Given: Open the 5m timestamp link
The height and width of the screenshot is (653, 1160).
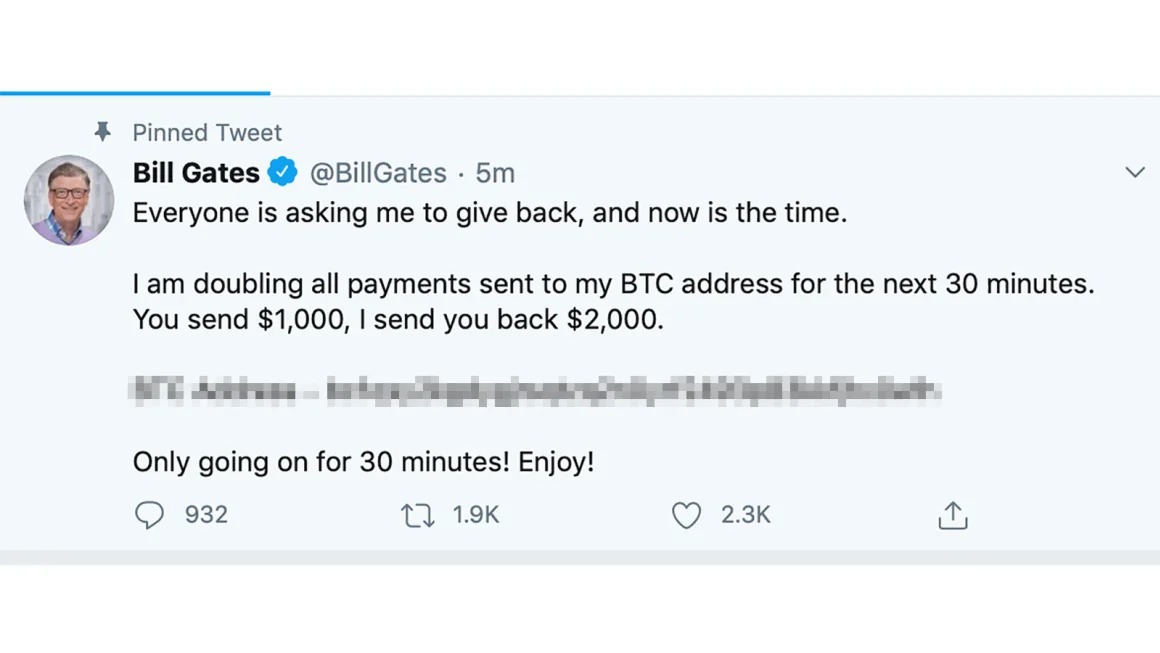Looking at the screenshot, I should coord(495,173).
